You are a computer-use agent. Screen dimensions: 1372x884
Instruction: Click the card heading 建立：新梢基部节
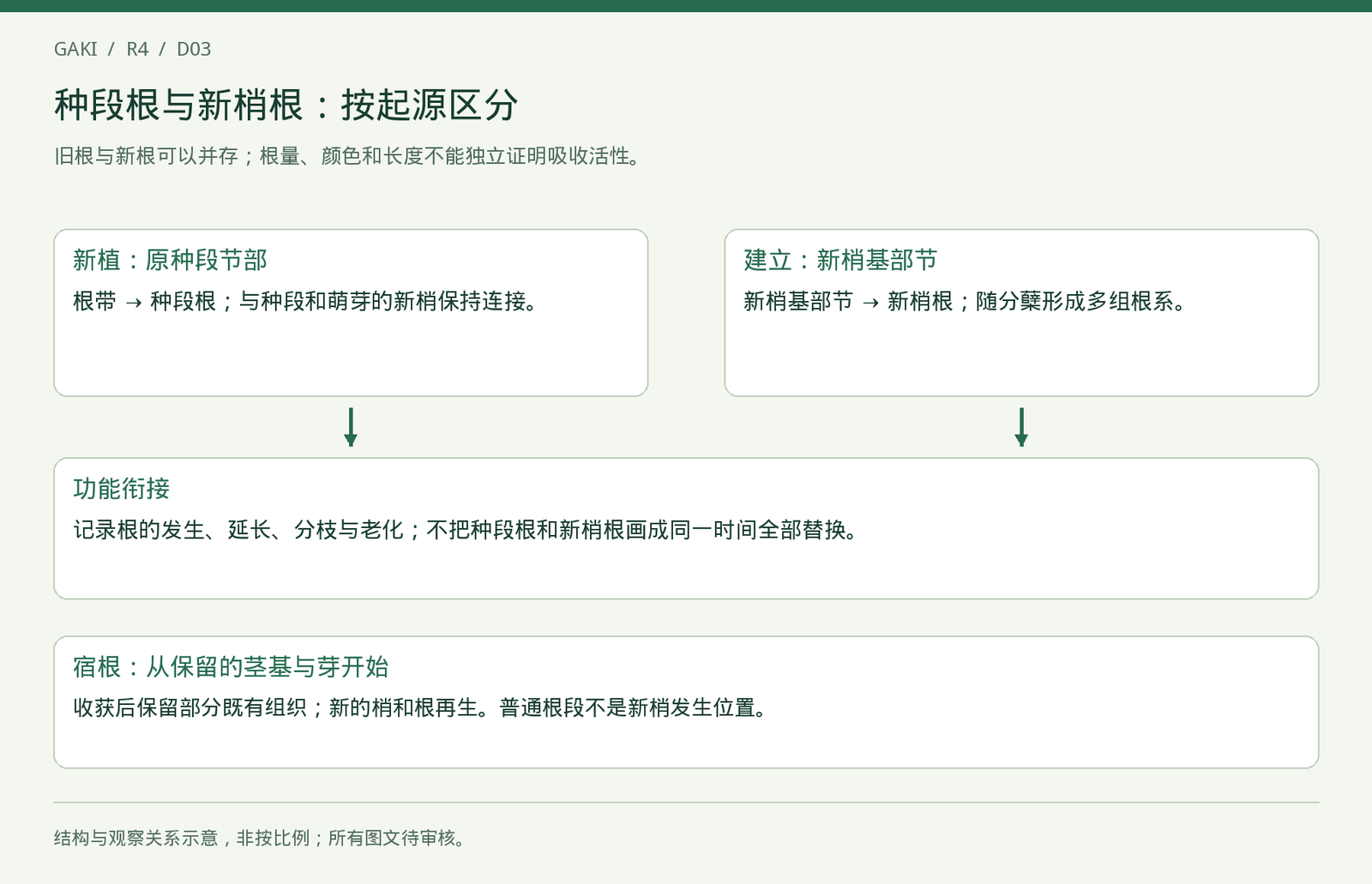coord(840,260)
